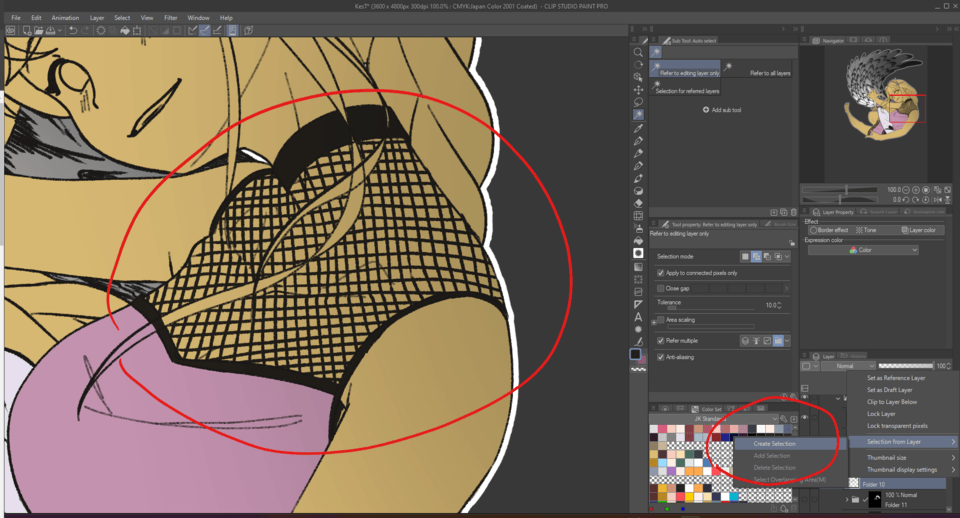The image size is (960, 518).
Task: Adjust the layer opacity slider
Action: (x=906, y=366)
